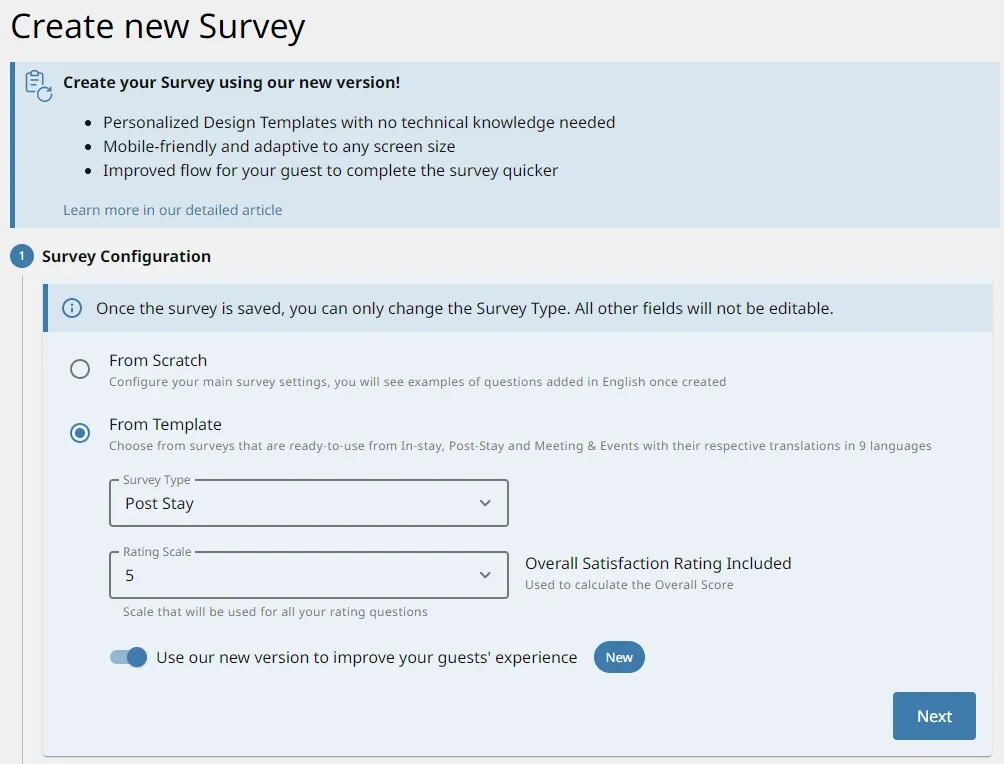This screenshot has width=1004, height=764.
Task: Click the info circle icon
Action: [x=72, y=308]
